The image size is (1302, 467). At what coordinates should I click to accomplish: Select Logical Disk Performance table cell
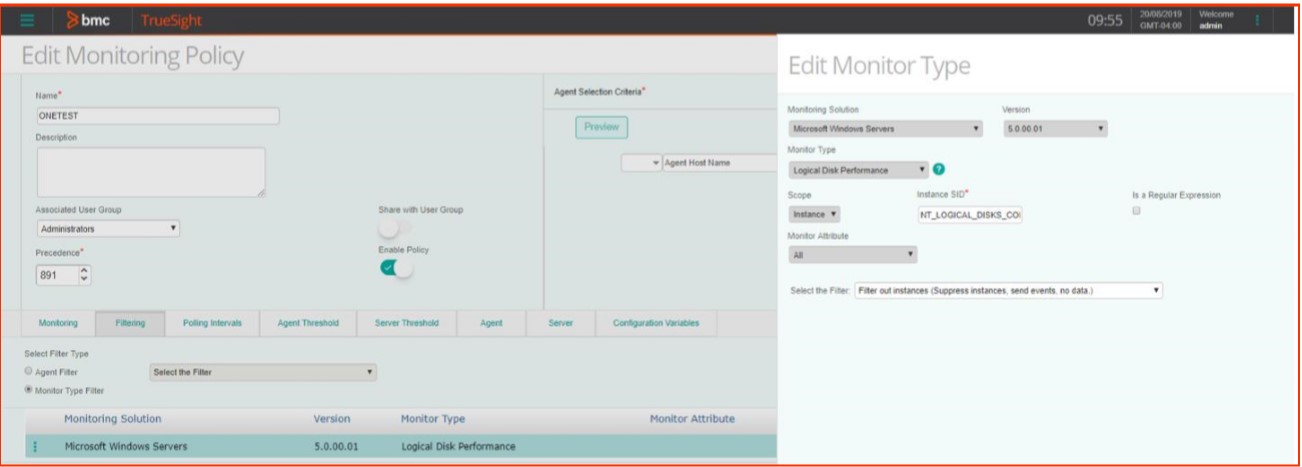(458, 446)
